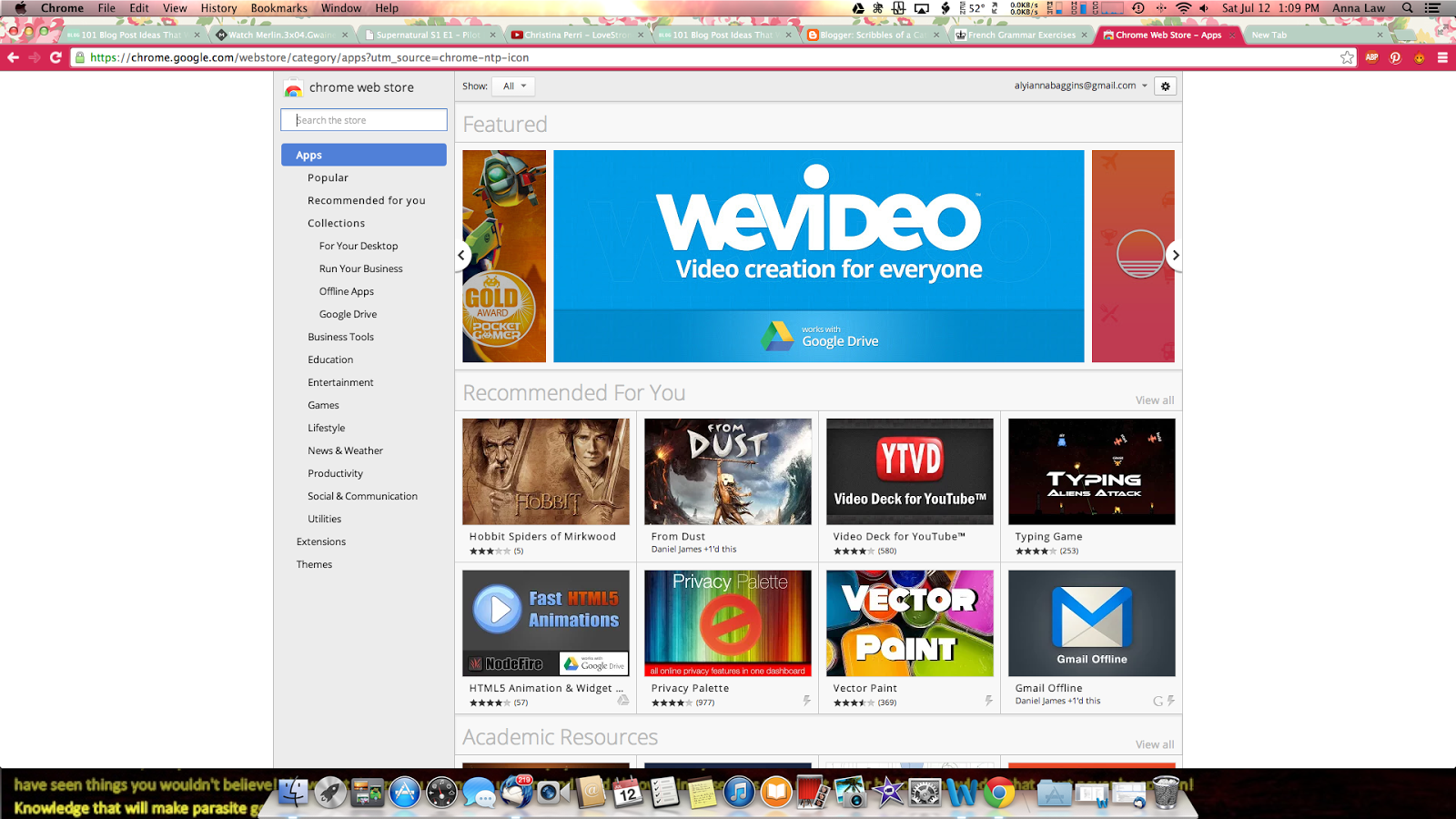Screen dimensions: 1456x819
Task: Open the Extensions section
Action: [x=321, y=541]
